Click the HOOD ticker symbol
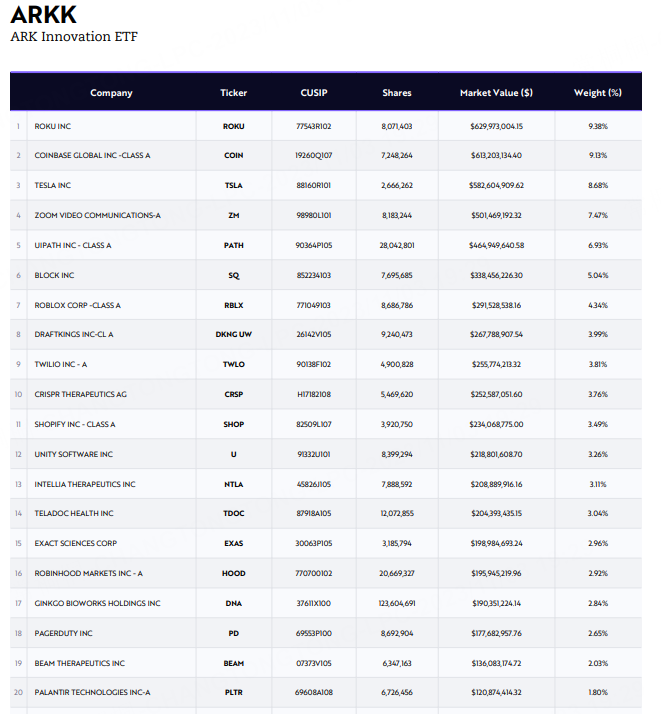The image size is (661, 714). coord(234,574)
